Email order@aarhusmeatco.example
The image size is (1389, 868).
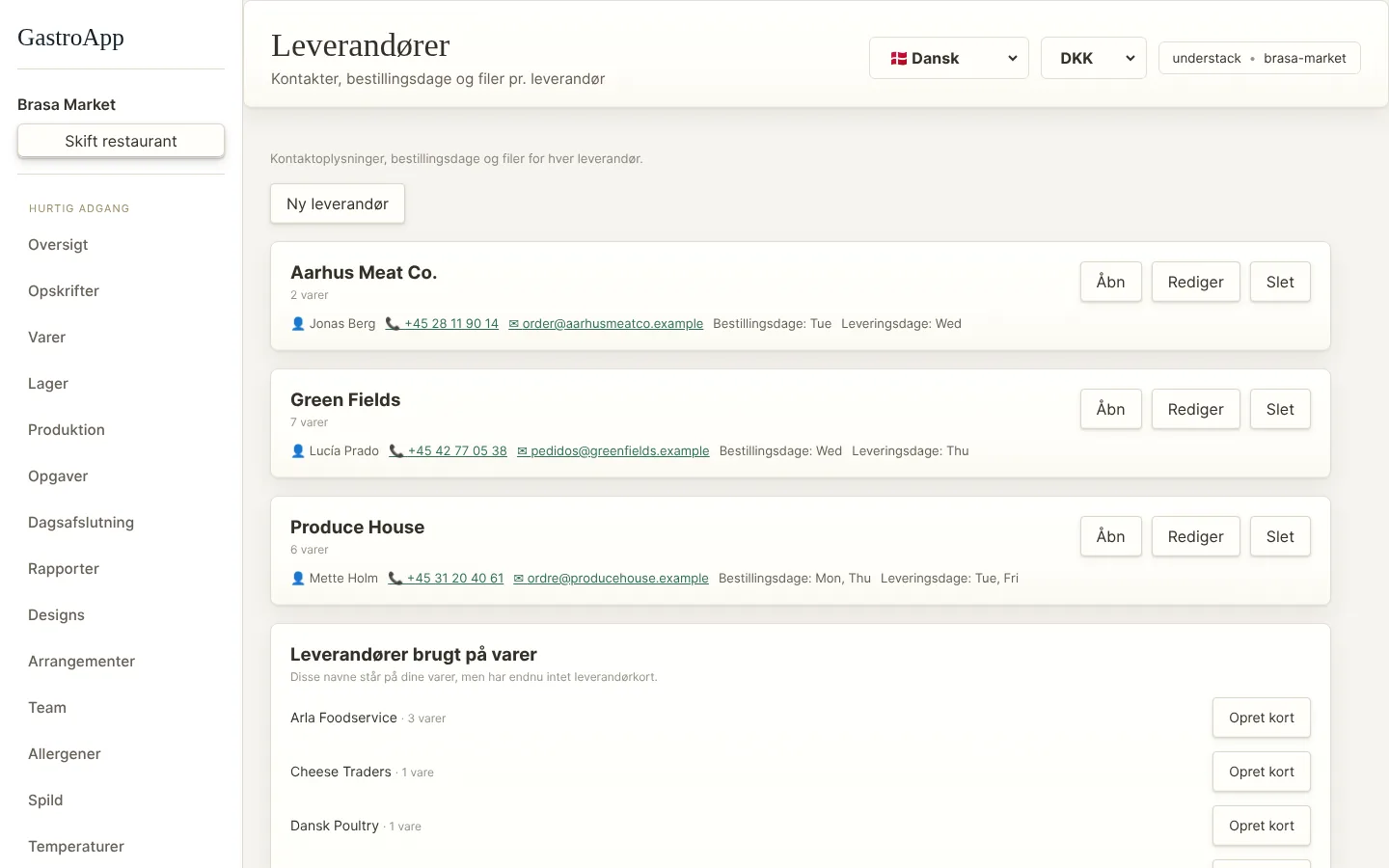606,324
